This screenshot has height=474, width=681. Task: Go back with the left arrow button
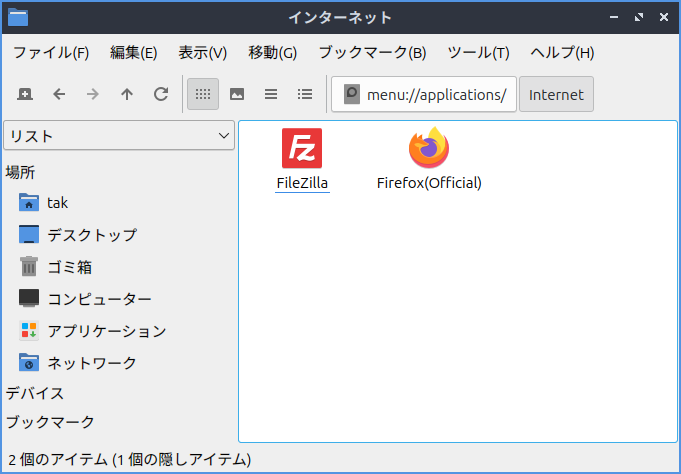coord(59,94)
